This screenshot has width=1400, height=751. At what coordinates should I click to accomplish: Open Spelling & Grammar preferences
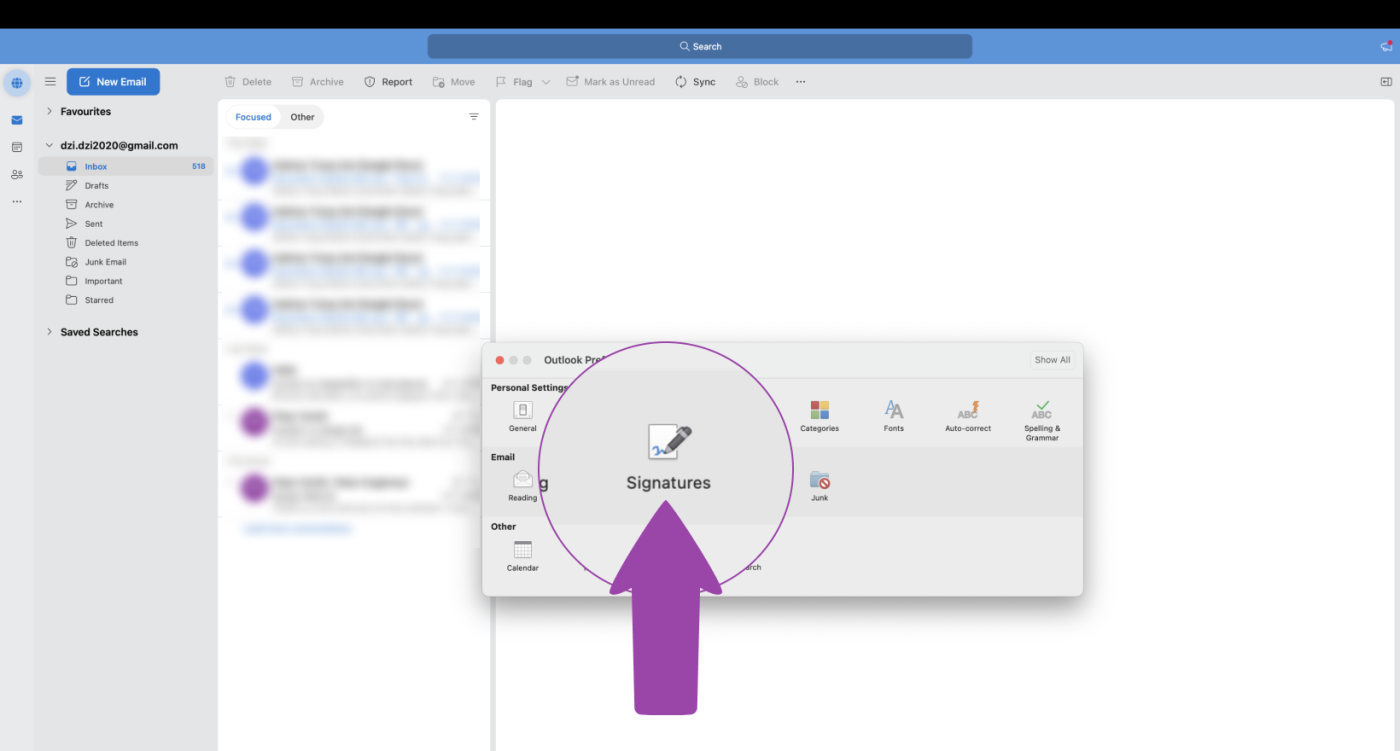click(1042, 421)
